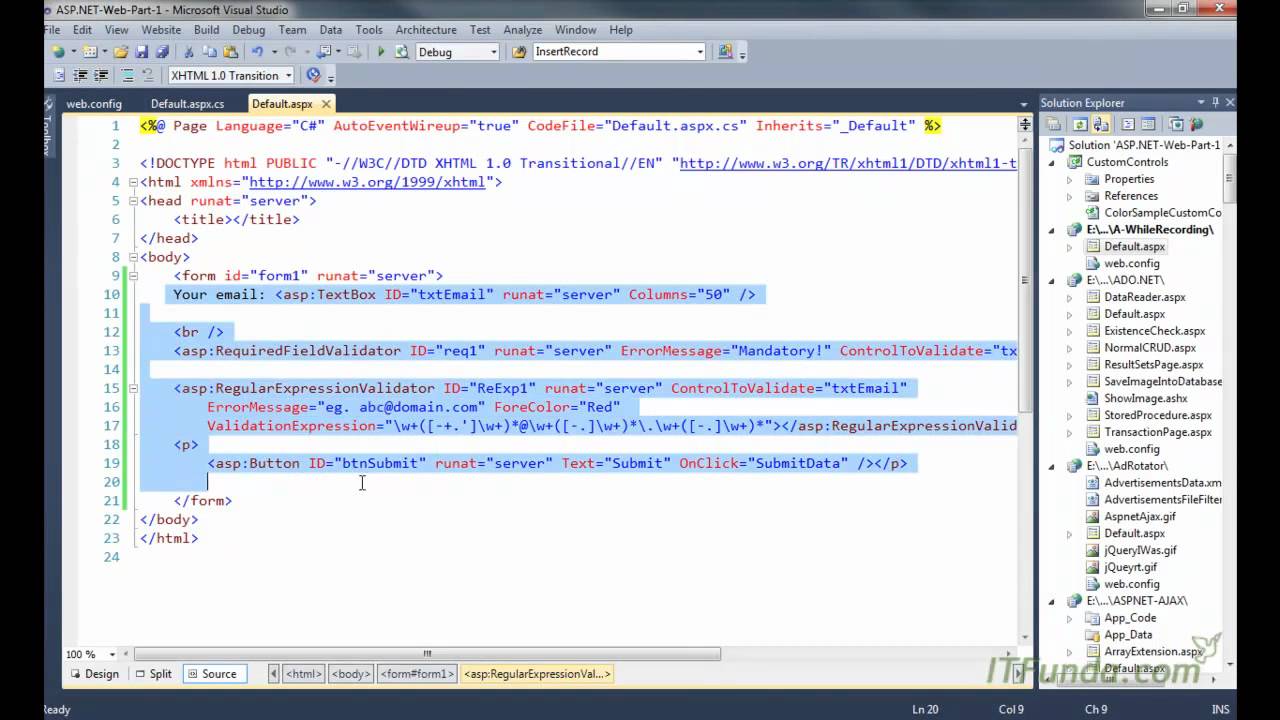Screen dimensions: 1280x720
Task: Open the InsertRecord find combo box
Action: [x=700, y=52]
